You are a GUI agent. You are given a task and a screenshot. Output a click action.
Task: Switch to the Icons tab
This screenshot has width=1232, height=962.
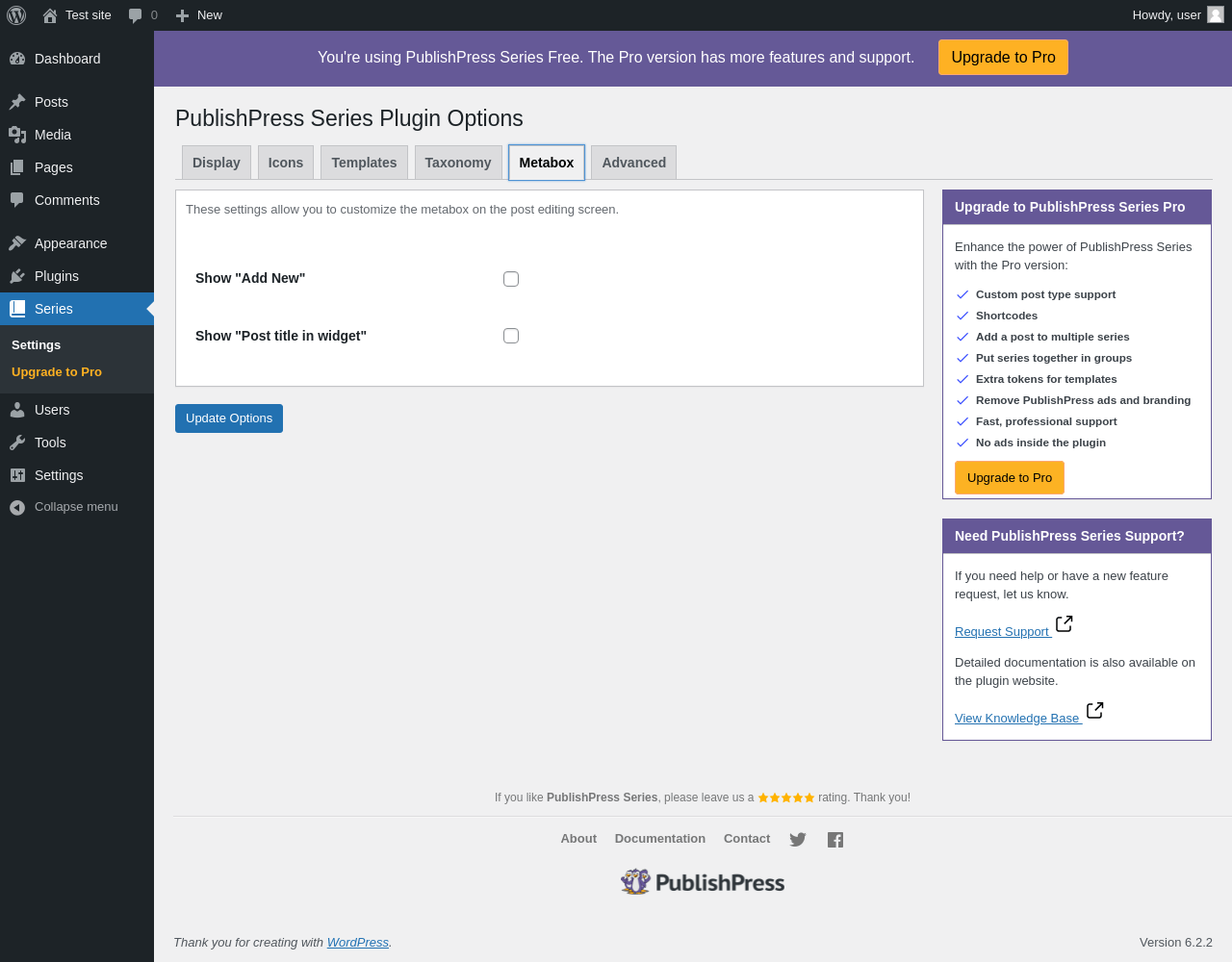[286, 163]
